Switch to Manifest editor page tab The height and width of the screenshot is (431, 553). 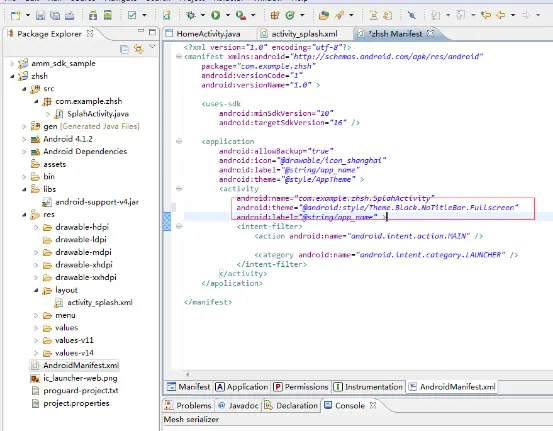click(x=188, y=387)
